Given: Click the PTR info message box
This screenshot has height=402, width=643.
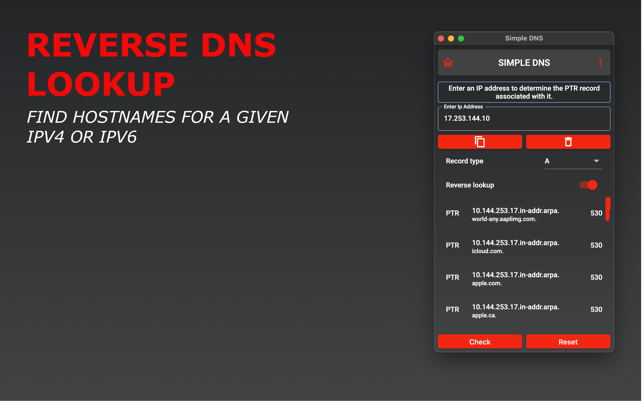Looking at the screenshot, I should coord(524,92).
